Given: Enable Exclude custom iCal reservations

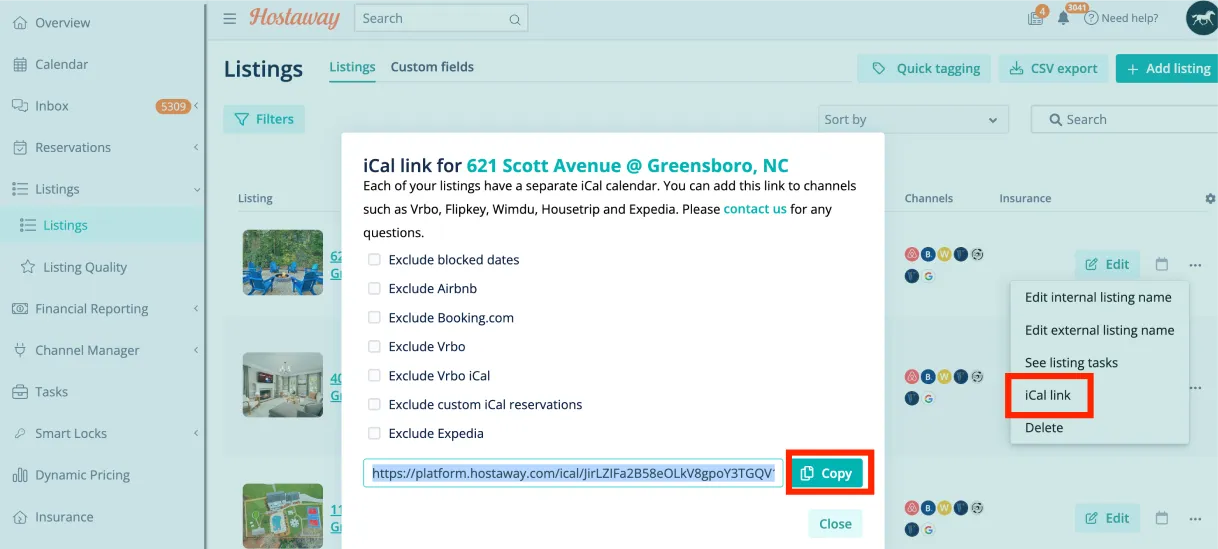Looking at the screenshot, I should [x=374, y=404].
